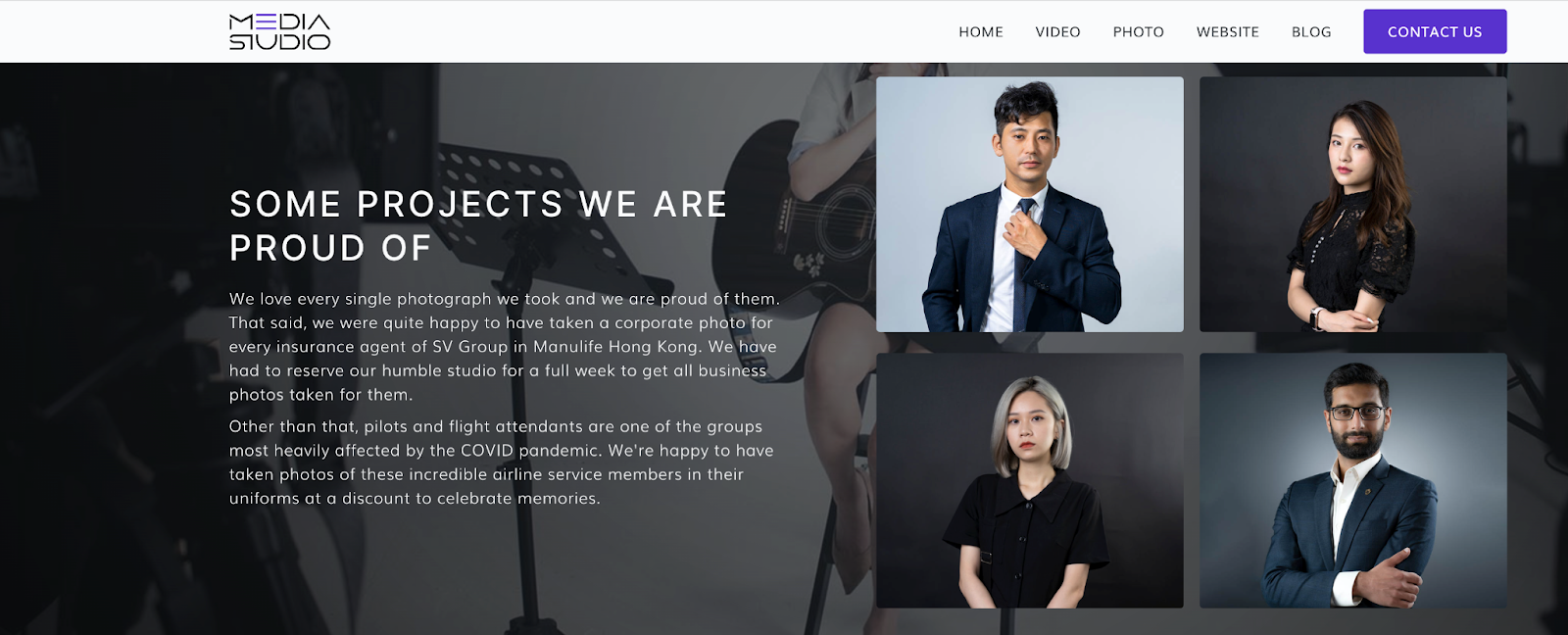This screenshot has height=635, width=1568.
Task: Visit the BLOG section
Action: (x=1311, y=32)
